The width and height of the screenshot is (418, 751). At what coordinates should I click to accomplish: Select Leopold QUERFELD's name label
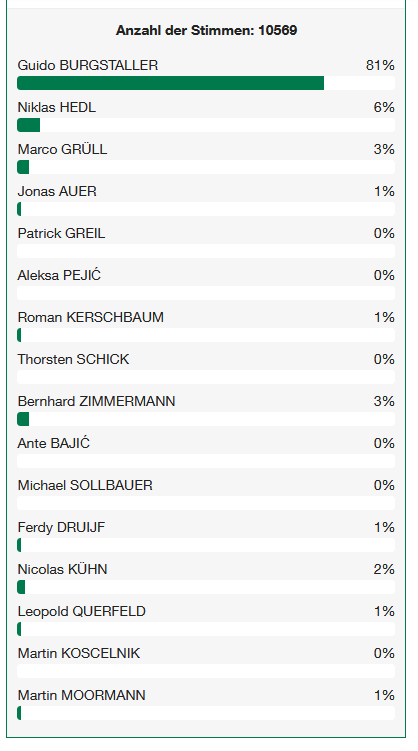pos(81,612)
